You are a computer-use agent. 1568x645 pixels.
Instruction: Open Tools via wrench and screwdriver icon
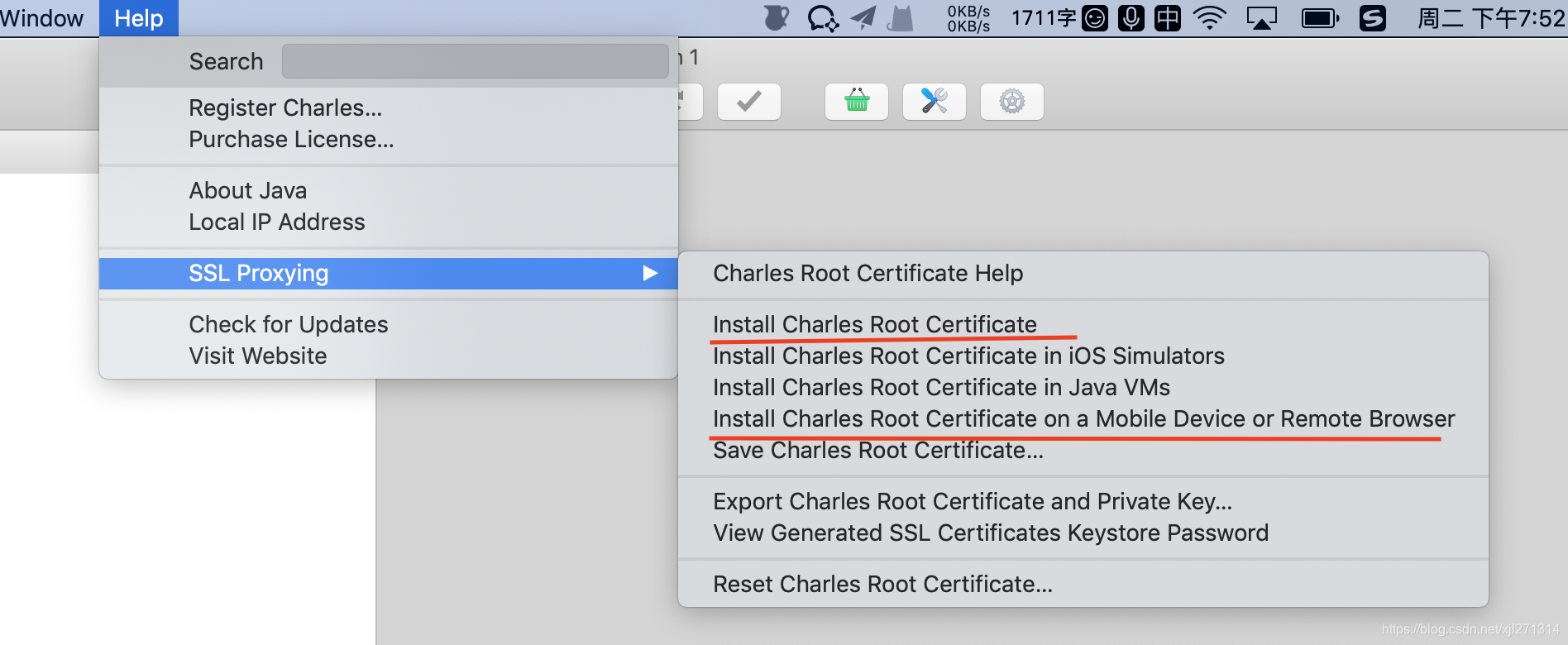click(x=935, y=102)
